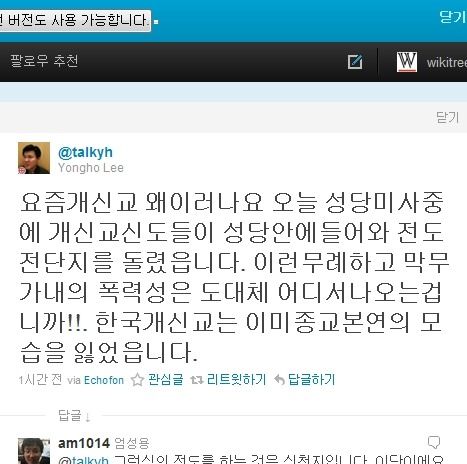Click the Echofon source link
The height and width of the screenshot is (464, 467).
(x=104, y=380)
